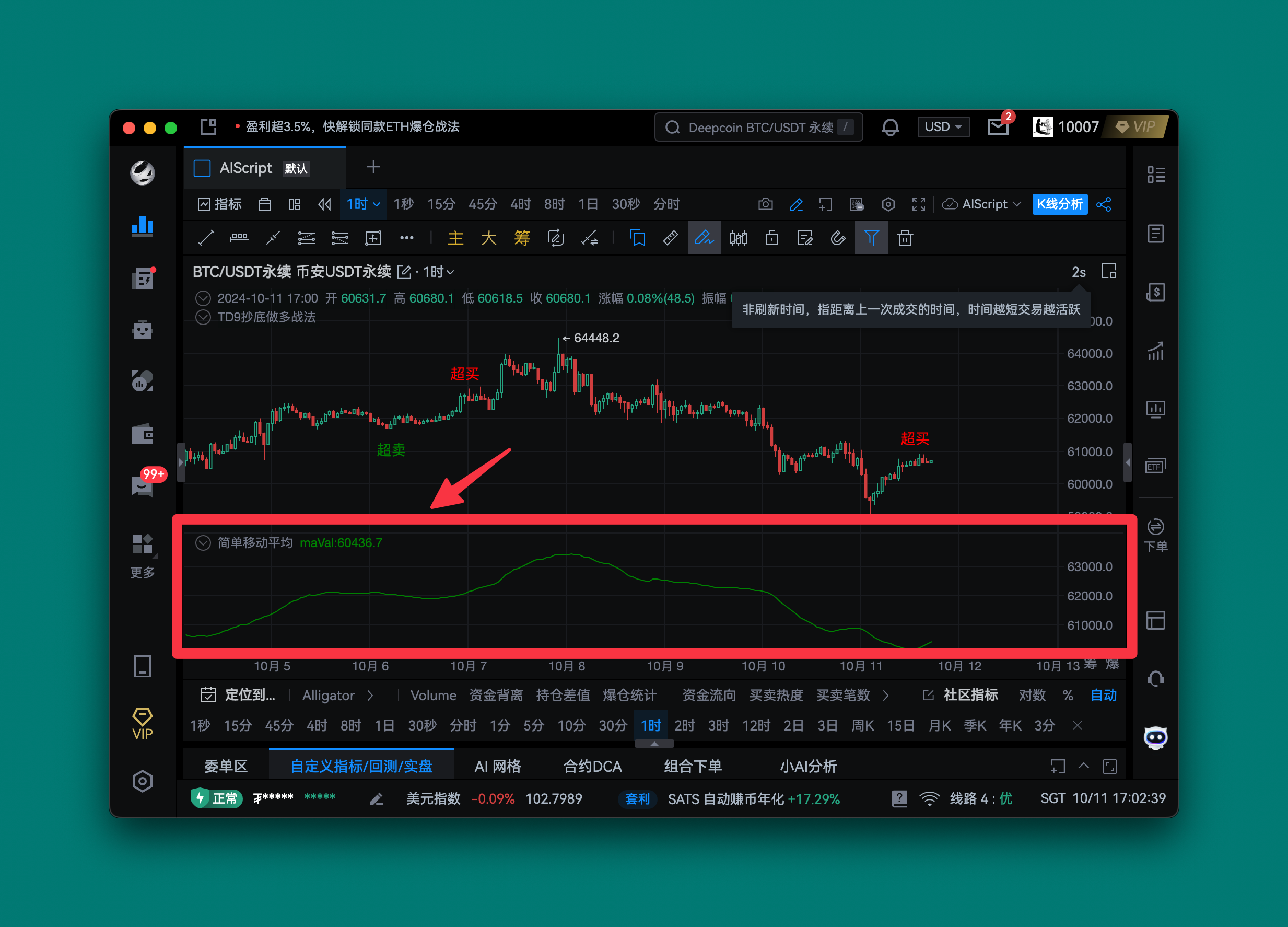The height and width of the screenshot is (927, 1288).
Task: Open the USD currency dropdown
Action: click(943, 126)
